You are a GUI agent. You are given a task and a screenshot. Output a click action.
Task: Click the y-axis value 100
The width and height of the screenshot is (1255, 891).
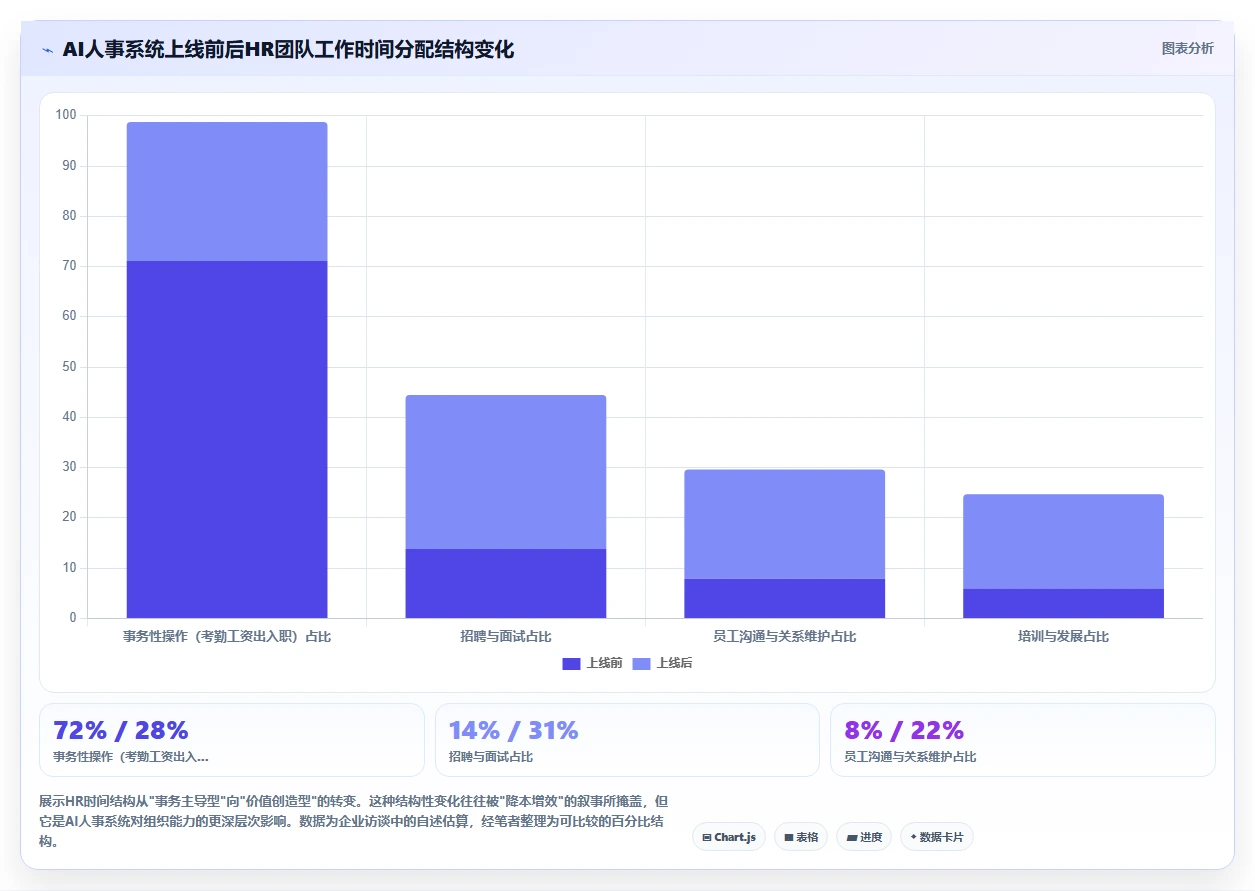click(x=66, y=115)
